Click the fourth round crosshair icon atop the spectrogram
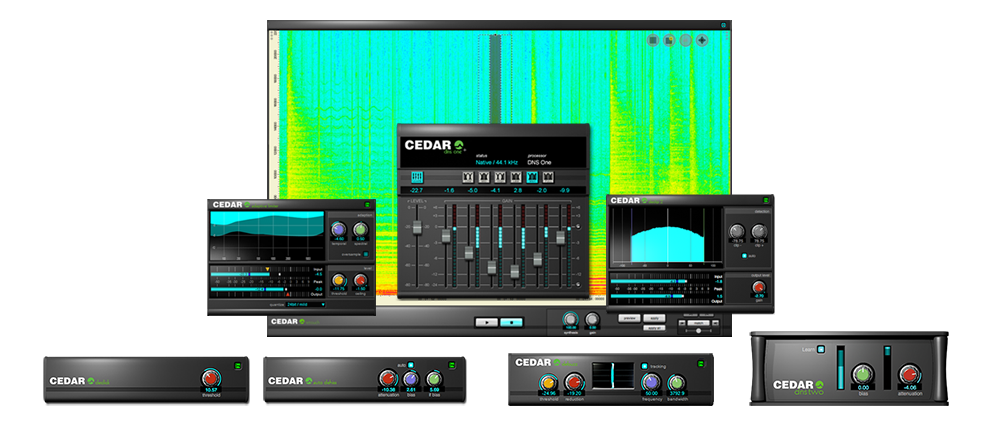 point(702,40)
